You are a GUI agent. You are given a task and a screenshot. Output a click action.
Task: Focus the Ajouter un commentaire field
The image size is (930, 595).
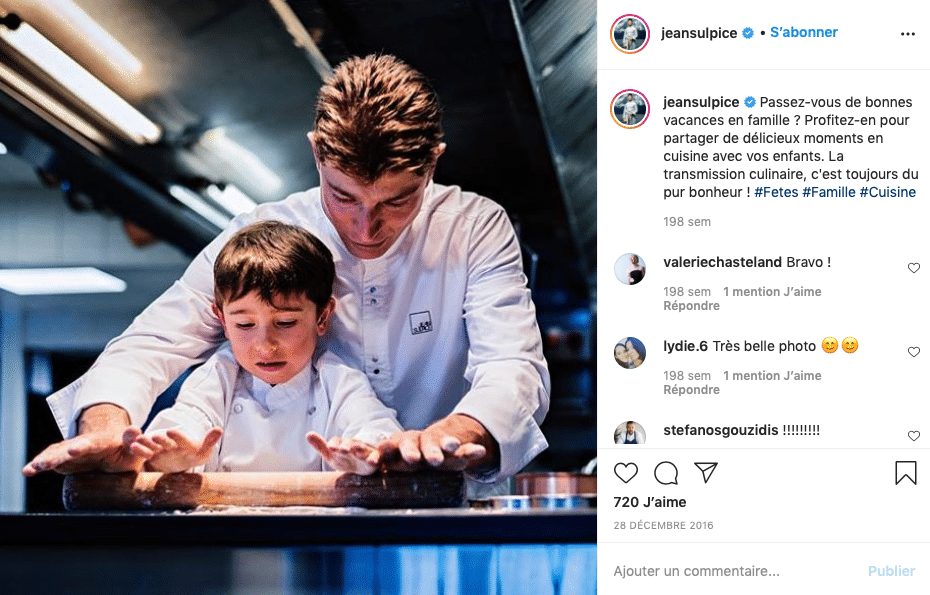(735, 571)
